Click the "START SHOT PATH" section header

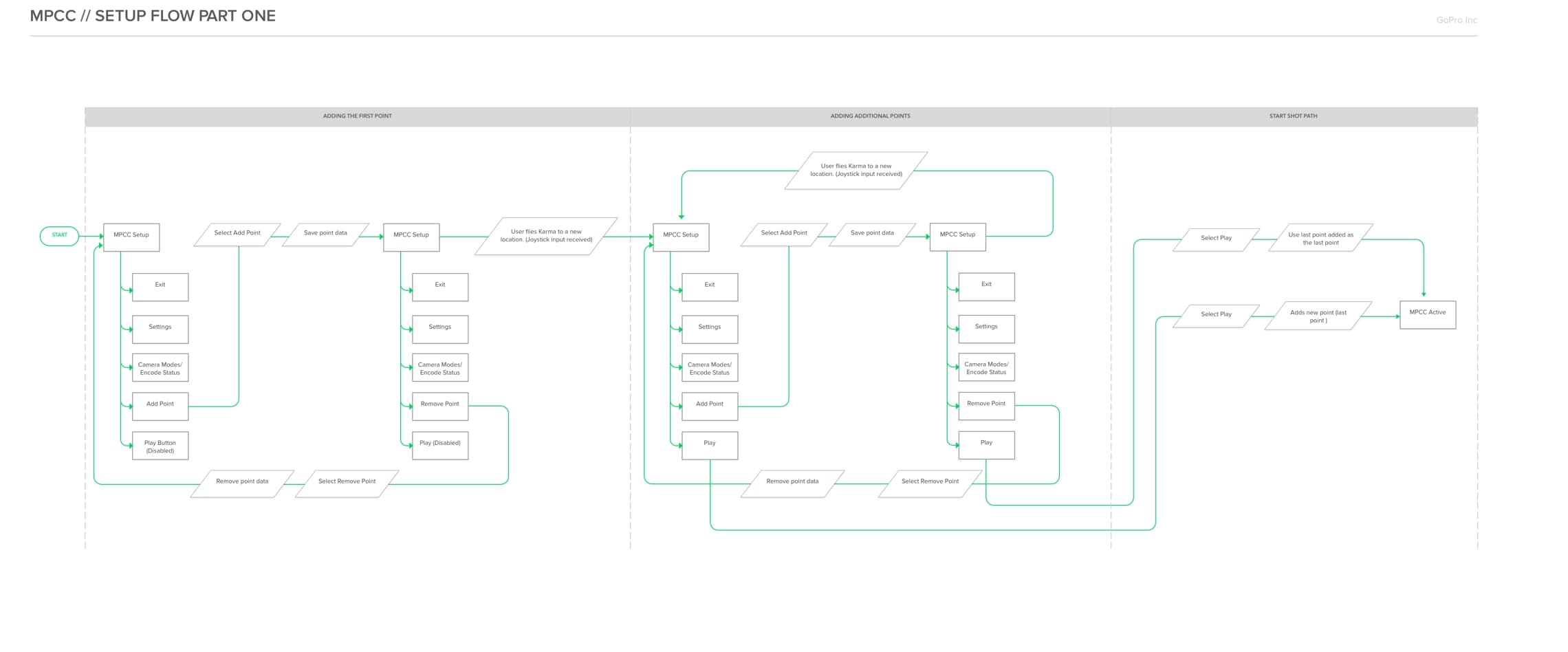tap(1294, 116)
